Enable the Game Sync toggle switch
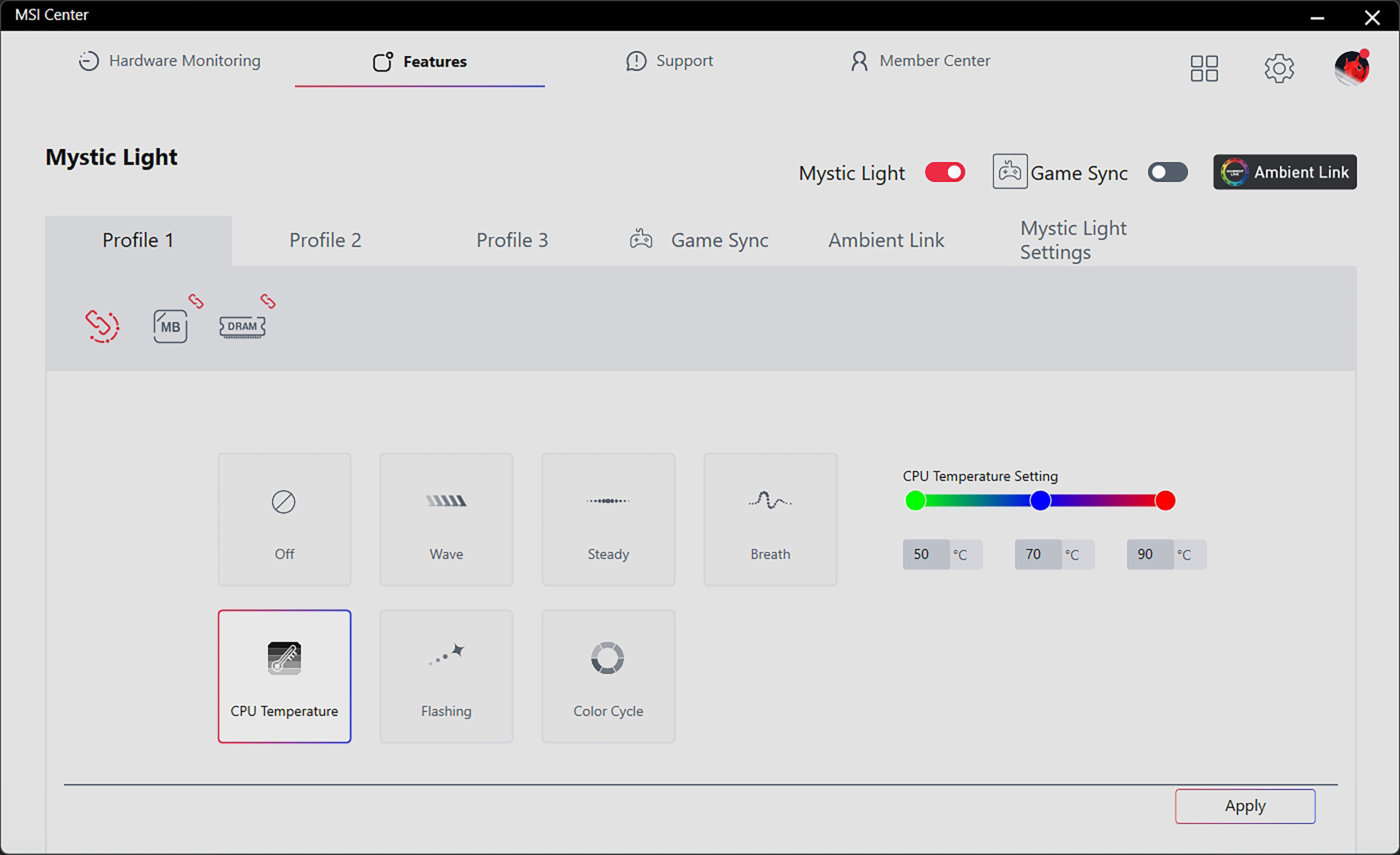Screen dimensions: 1400x855 pos(1167,172)
